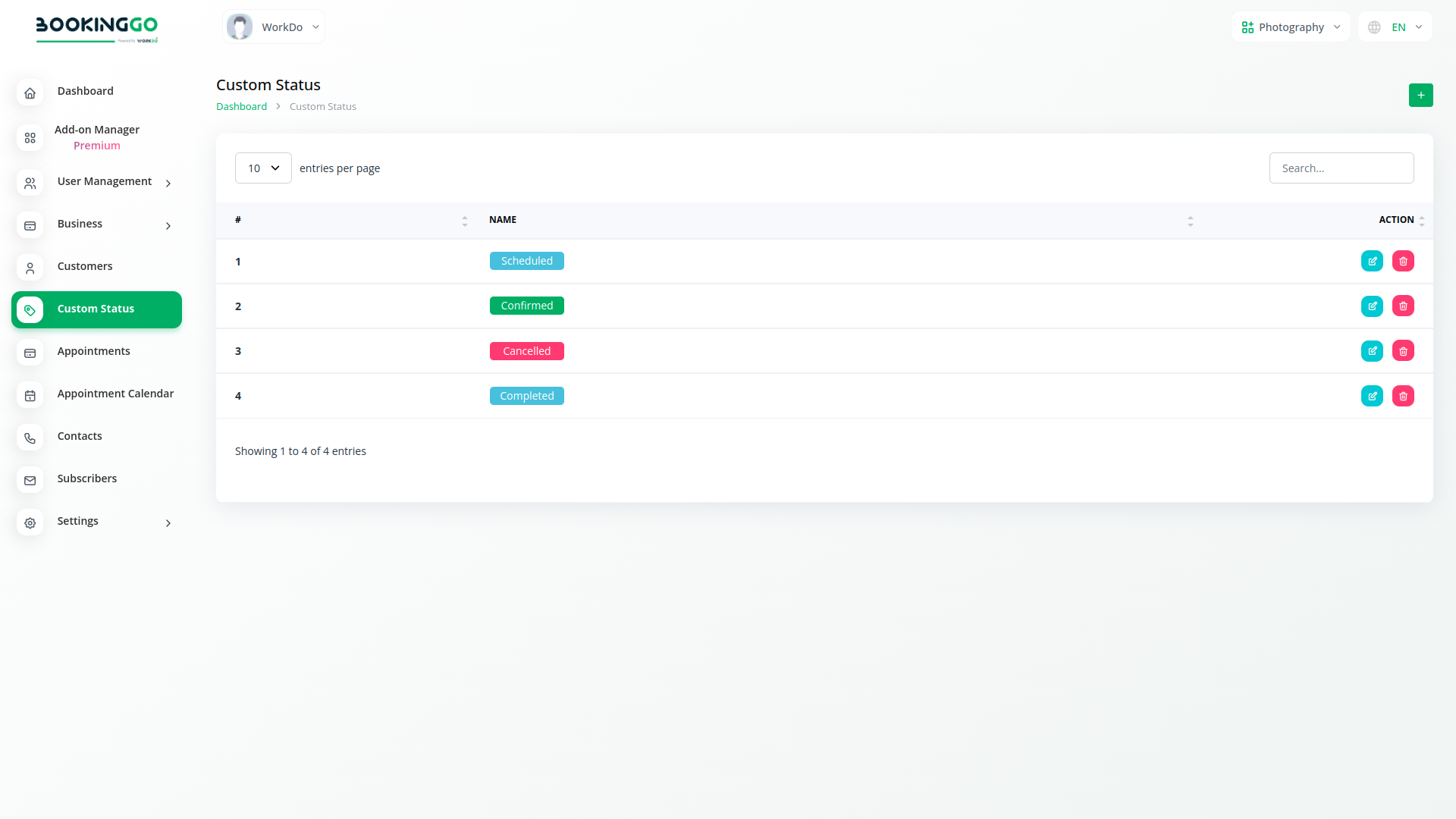Viewport: 1456px width, 819px height.
Task: Click the edit icon for Scheduled status
Action: (x=1372, y=261)
